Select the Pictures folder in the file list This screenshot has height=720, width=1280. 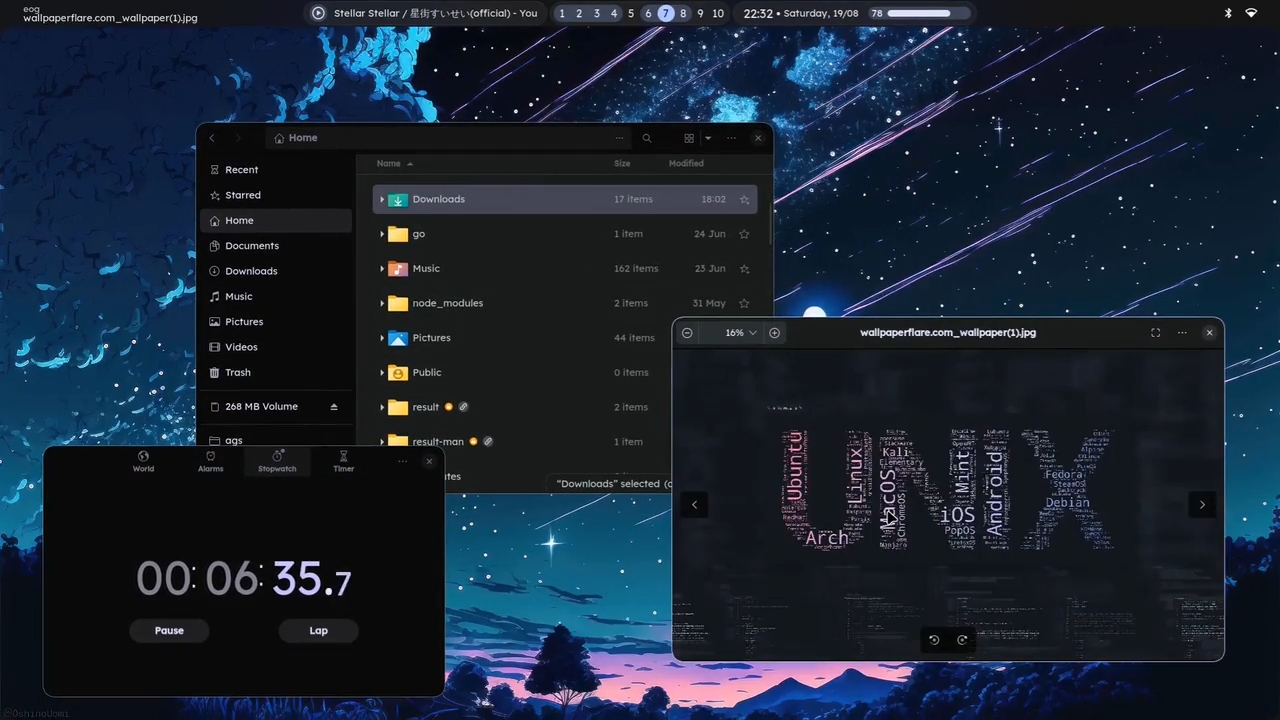click(565, 338)
